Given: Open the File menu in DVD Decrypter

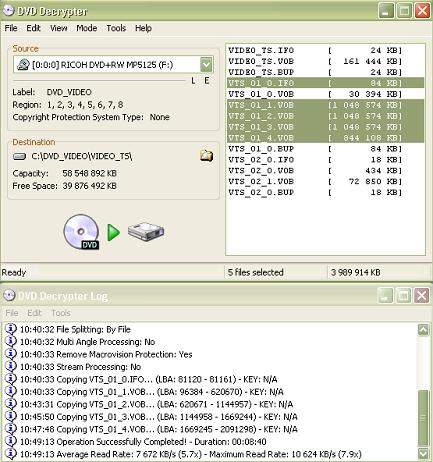Looking at the screenshot, I should pos(11,28).
